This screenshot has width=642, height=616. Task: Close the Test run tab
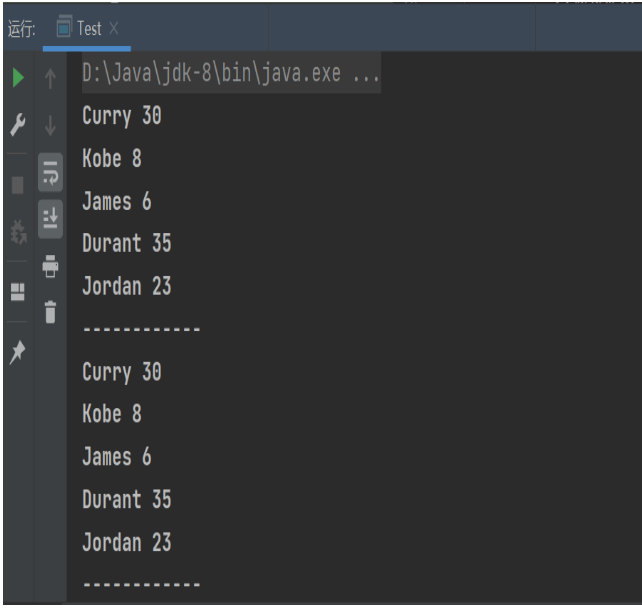[x=114, y=28]
